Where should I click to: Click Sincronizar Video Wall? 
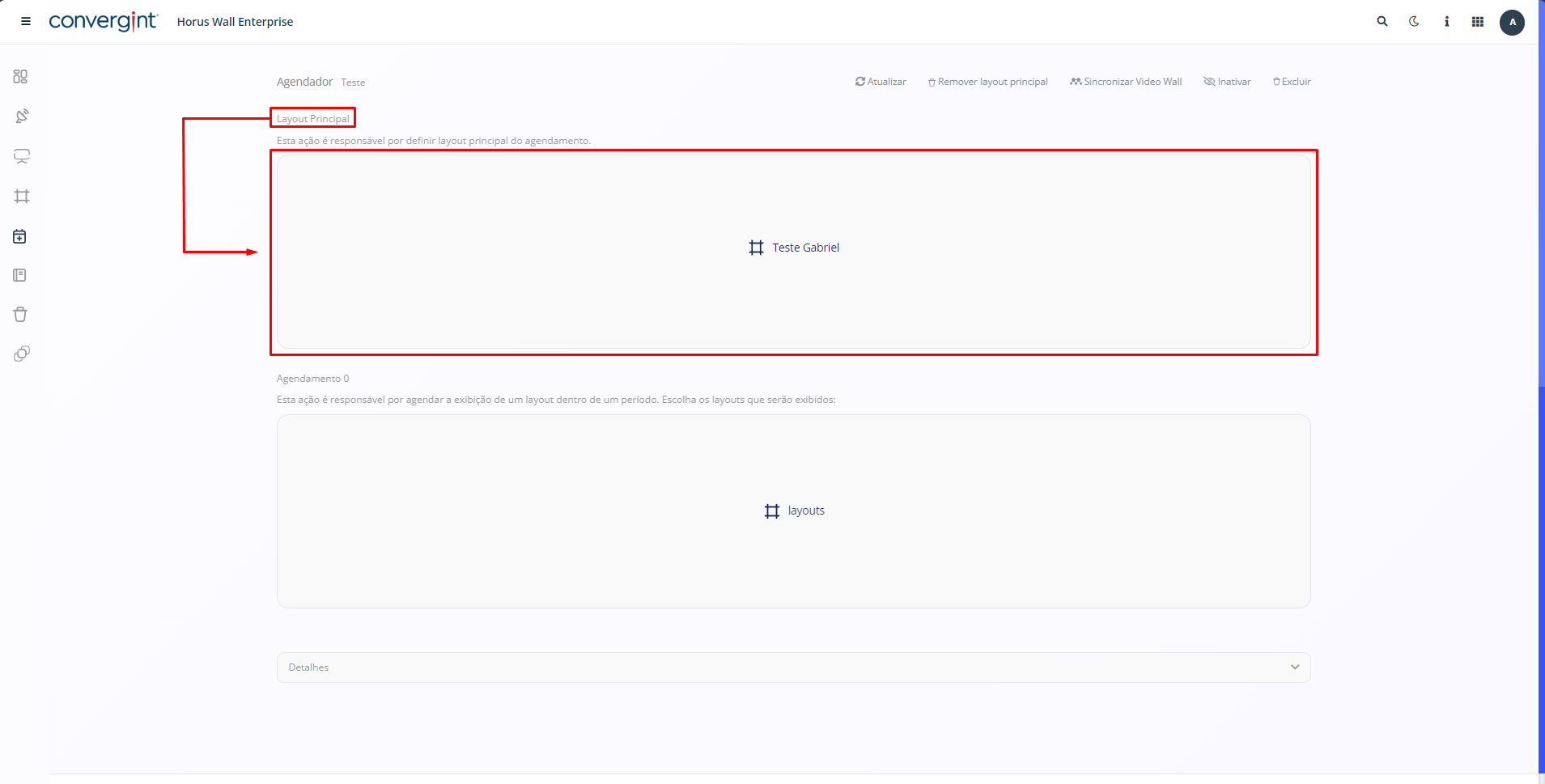[x=1126, y=82]
